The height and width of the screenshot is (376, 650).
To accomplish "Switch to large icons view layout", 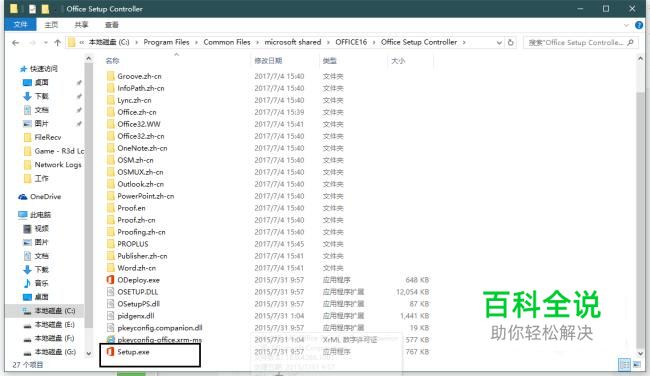I will (636, 364).
